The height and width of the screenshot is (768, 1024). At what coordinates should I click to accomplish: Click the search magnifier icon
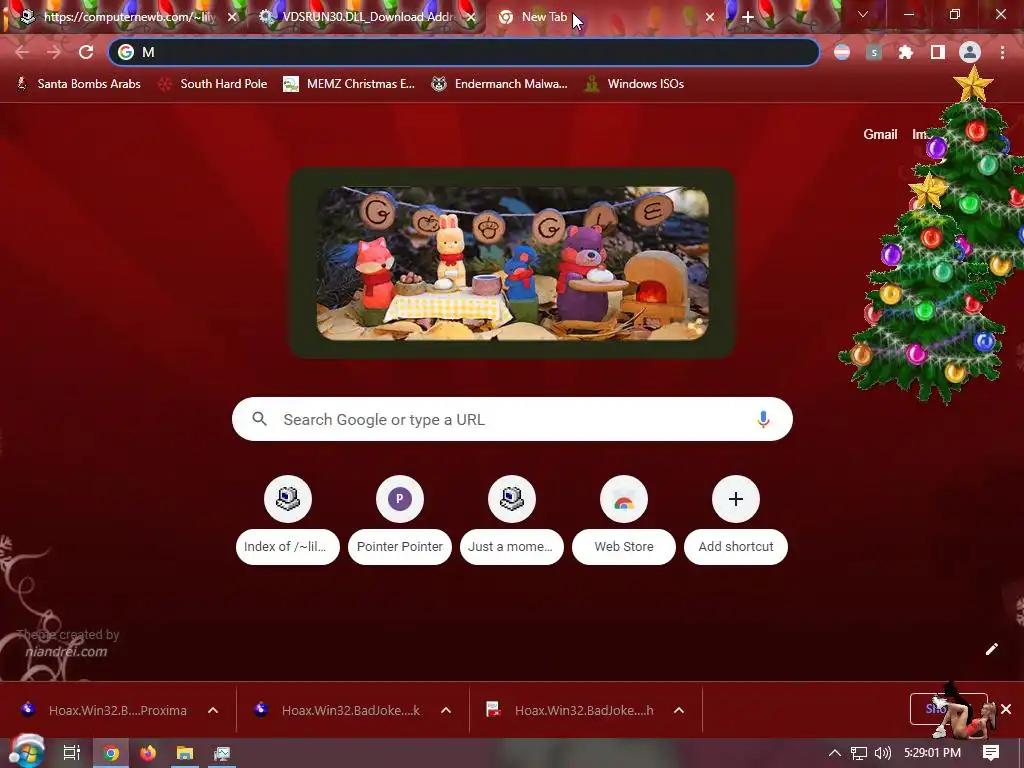pyautogui.click(x=259, y=419)
